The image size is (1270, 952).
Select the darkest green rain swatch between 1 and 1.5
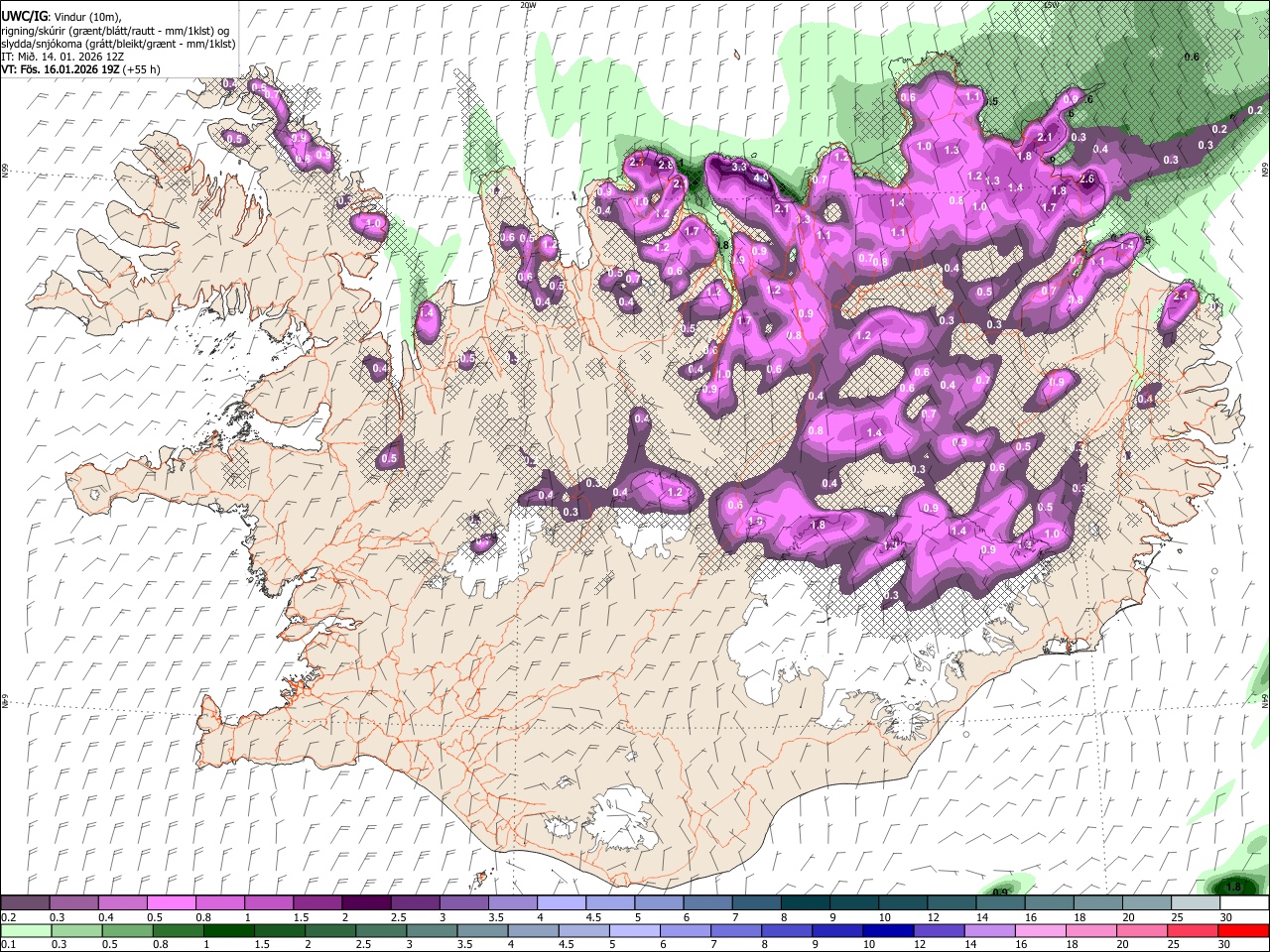click(x=229, y=930)
